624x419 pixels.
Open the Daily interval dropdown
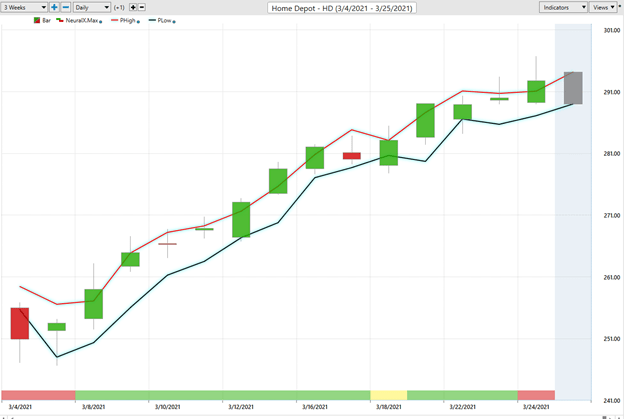pyautogui.click(x=92, y=7)
